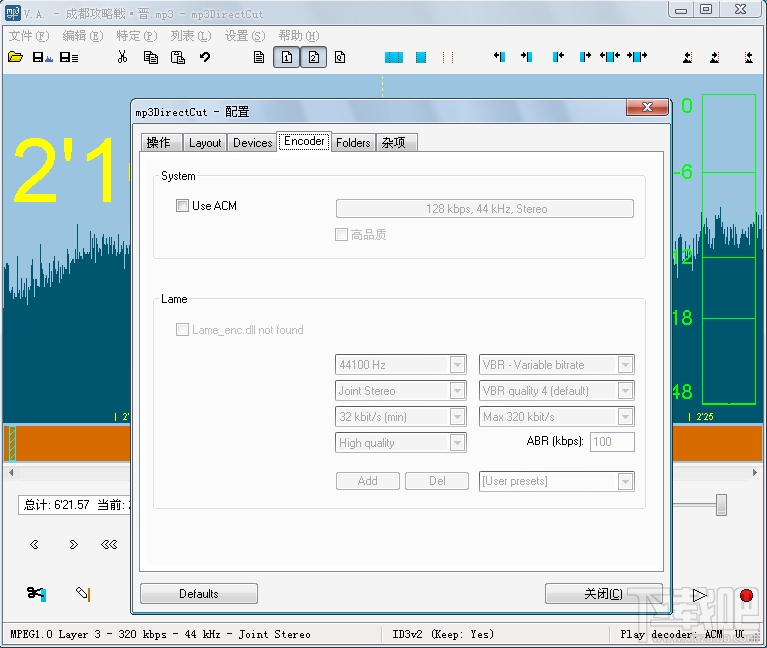Start playback with the triangle play button
Viewport: 767px width, 648px height.
coord(699,595)
